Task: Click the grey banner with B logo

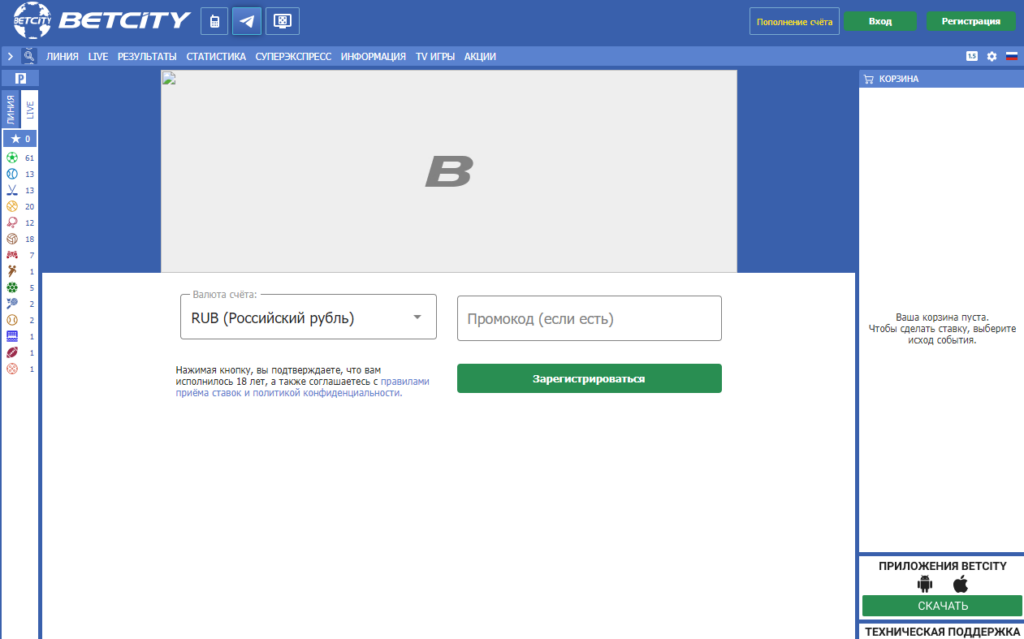Action: (449, 171)
